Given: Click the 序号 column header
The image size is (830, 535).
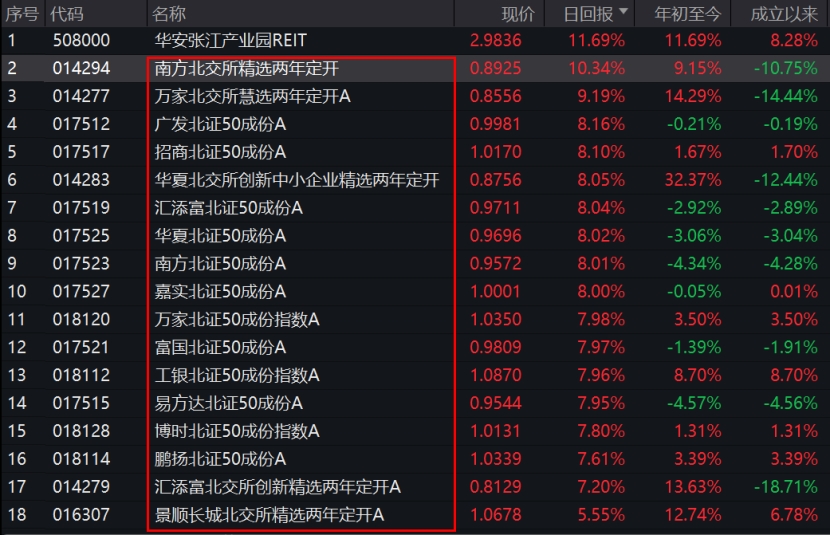Looking at the screenshot, I should pyautogui.click(x=22, y=14).
